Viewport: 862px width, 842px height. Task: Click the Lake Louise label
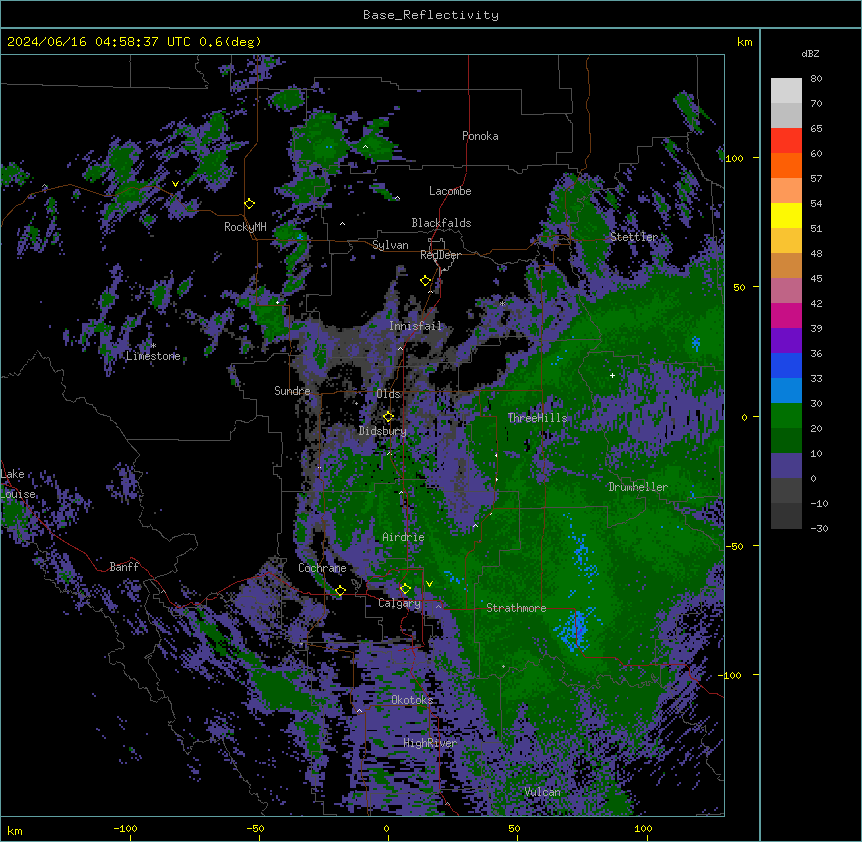[x=18, y=484]
